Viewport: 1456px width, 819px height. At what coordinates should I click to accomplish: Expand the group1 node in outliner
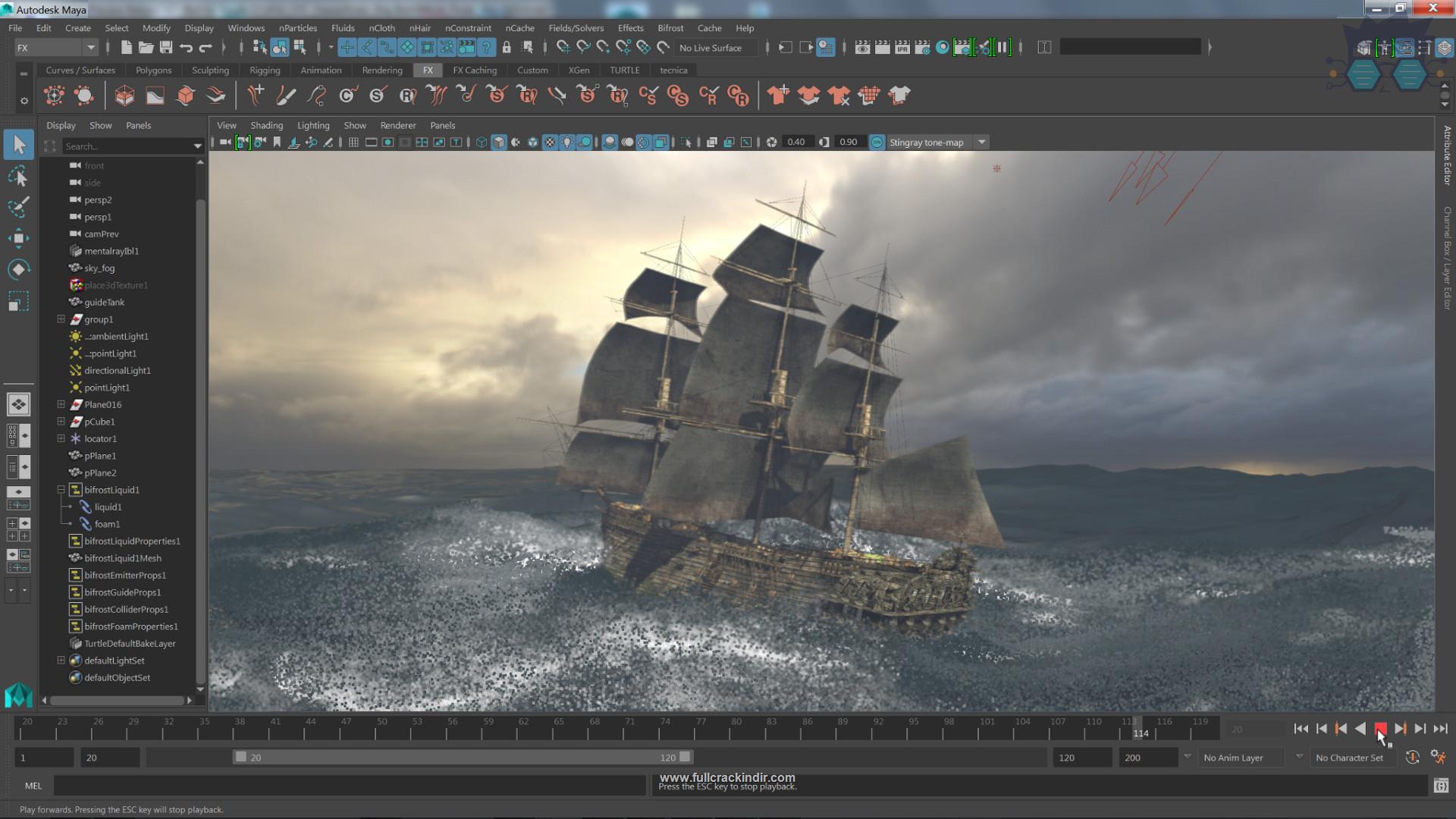point(61,319)
